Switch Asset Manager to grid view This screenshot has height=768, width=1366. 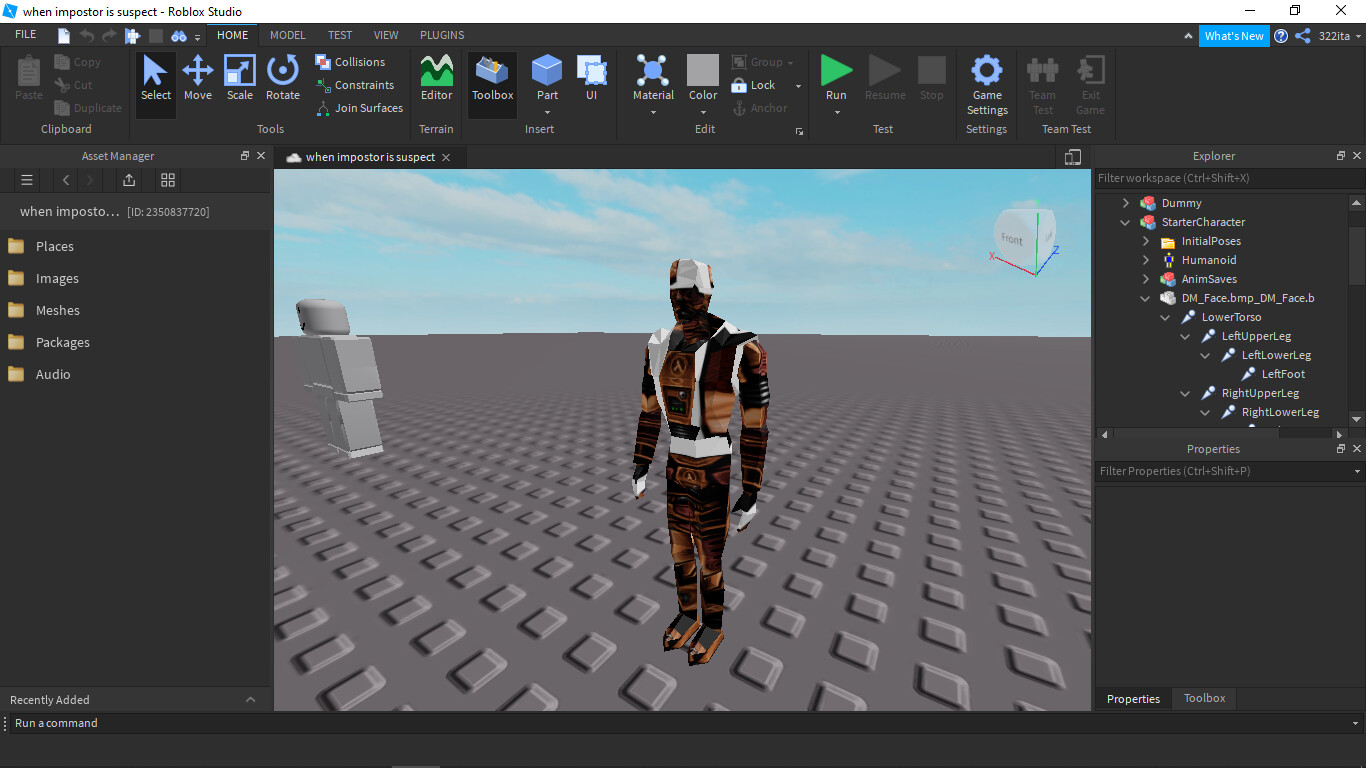coord(168,180)
